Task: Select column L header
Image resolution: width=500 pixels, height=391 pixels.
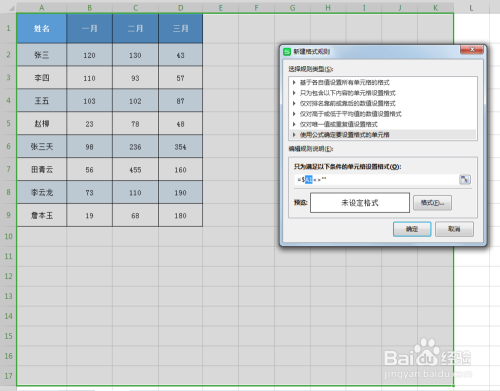Action: click(471, 8)
